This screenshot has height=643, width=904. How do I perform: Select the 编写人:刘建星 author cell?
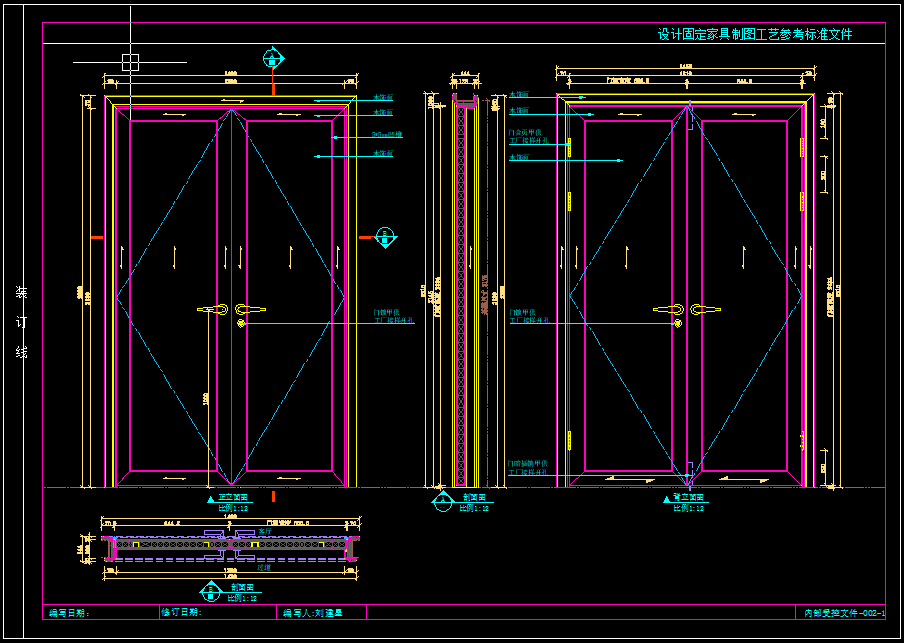click(313, 612)
